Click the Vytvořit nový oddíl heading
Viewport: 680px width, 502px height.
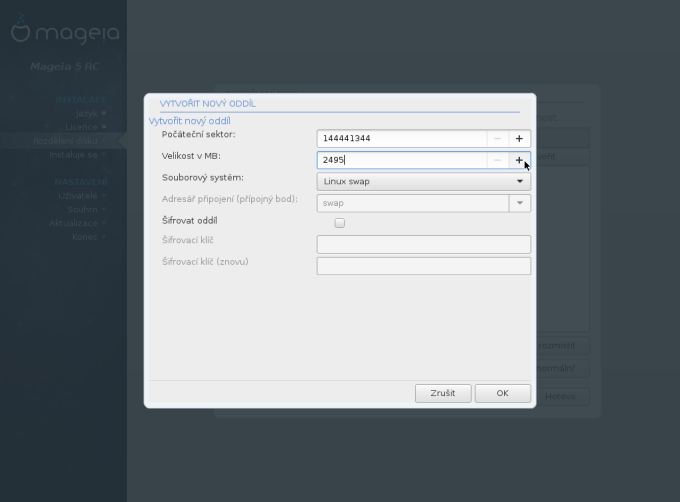[x=190, y=121]
